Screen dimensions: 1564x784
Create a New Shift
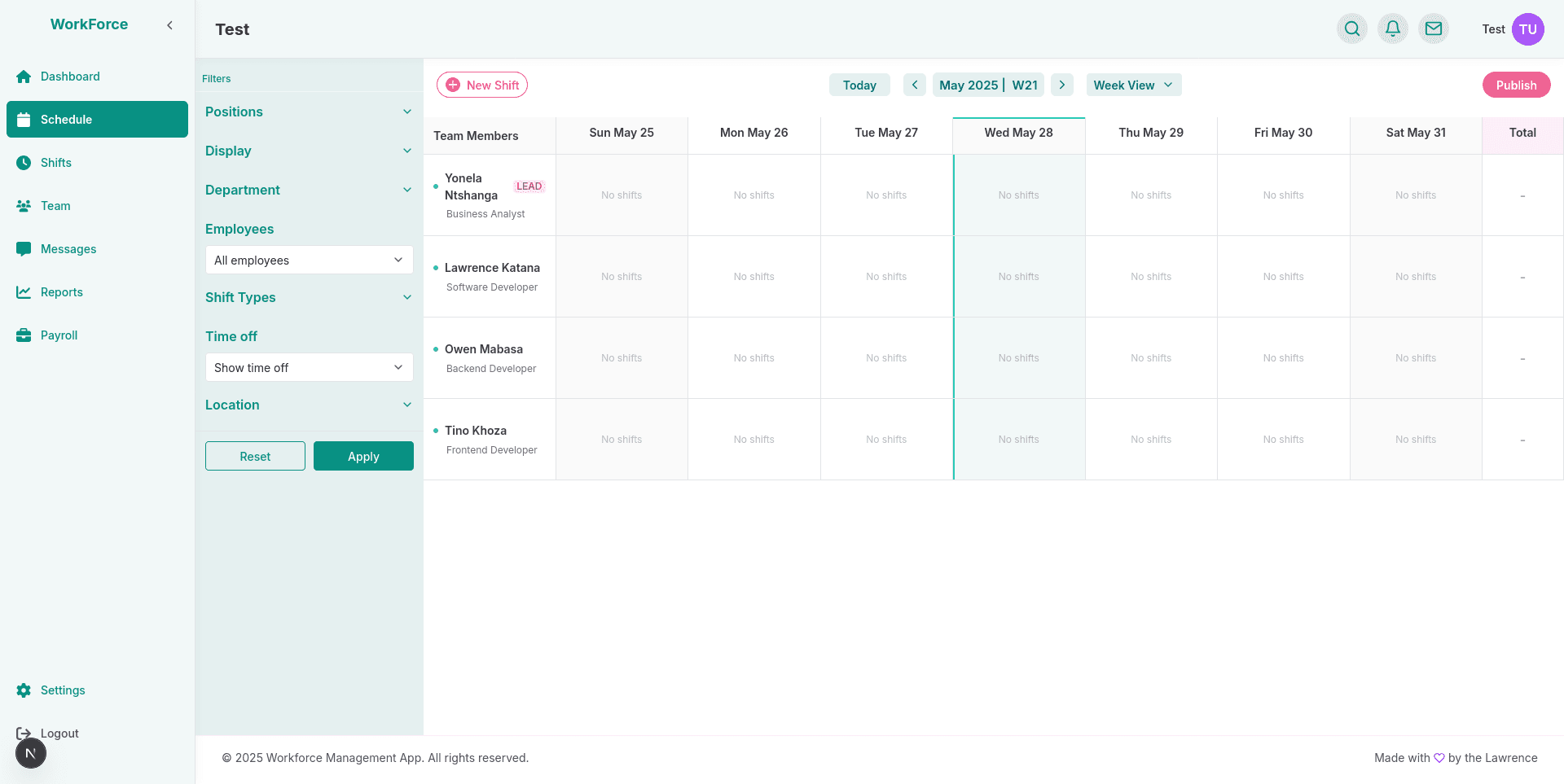[481, 85]
